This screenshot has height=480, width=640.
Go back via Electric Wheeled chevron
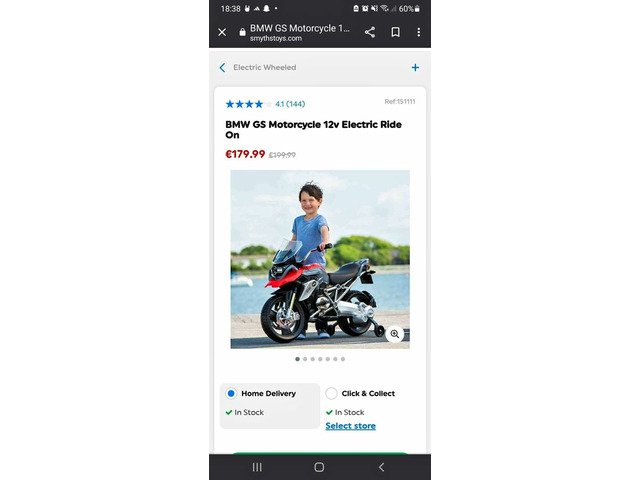222,68
